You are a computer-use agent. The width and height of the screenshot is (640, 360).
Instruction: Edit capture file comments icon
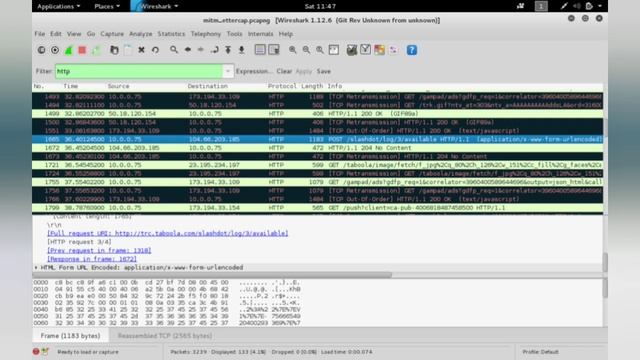point(45,351)
